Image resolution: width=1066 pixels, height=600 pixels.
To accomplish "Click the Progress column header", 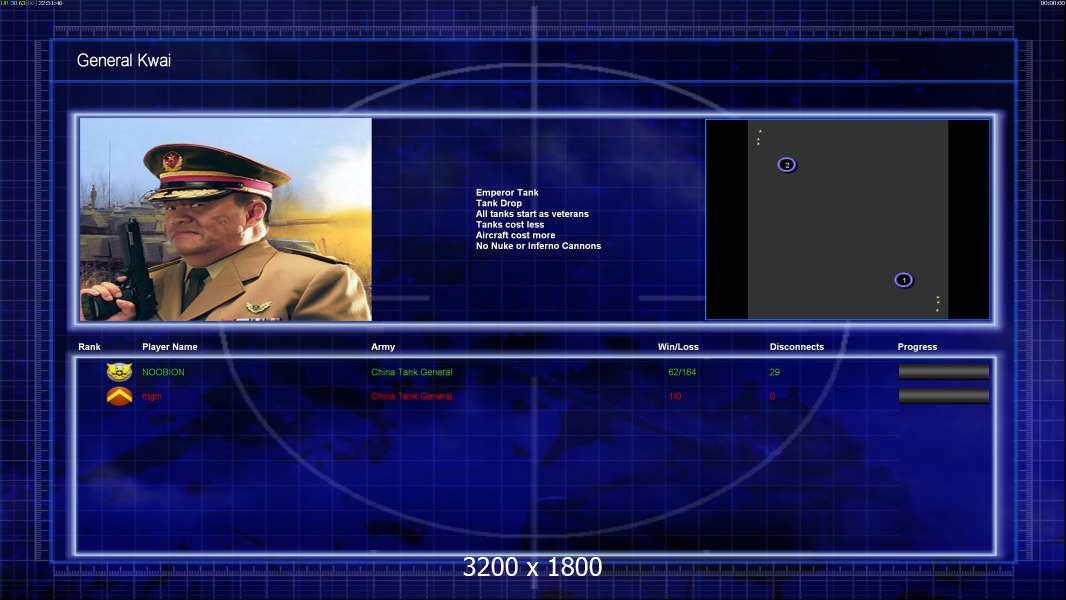I will tap(917, 347).
